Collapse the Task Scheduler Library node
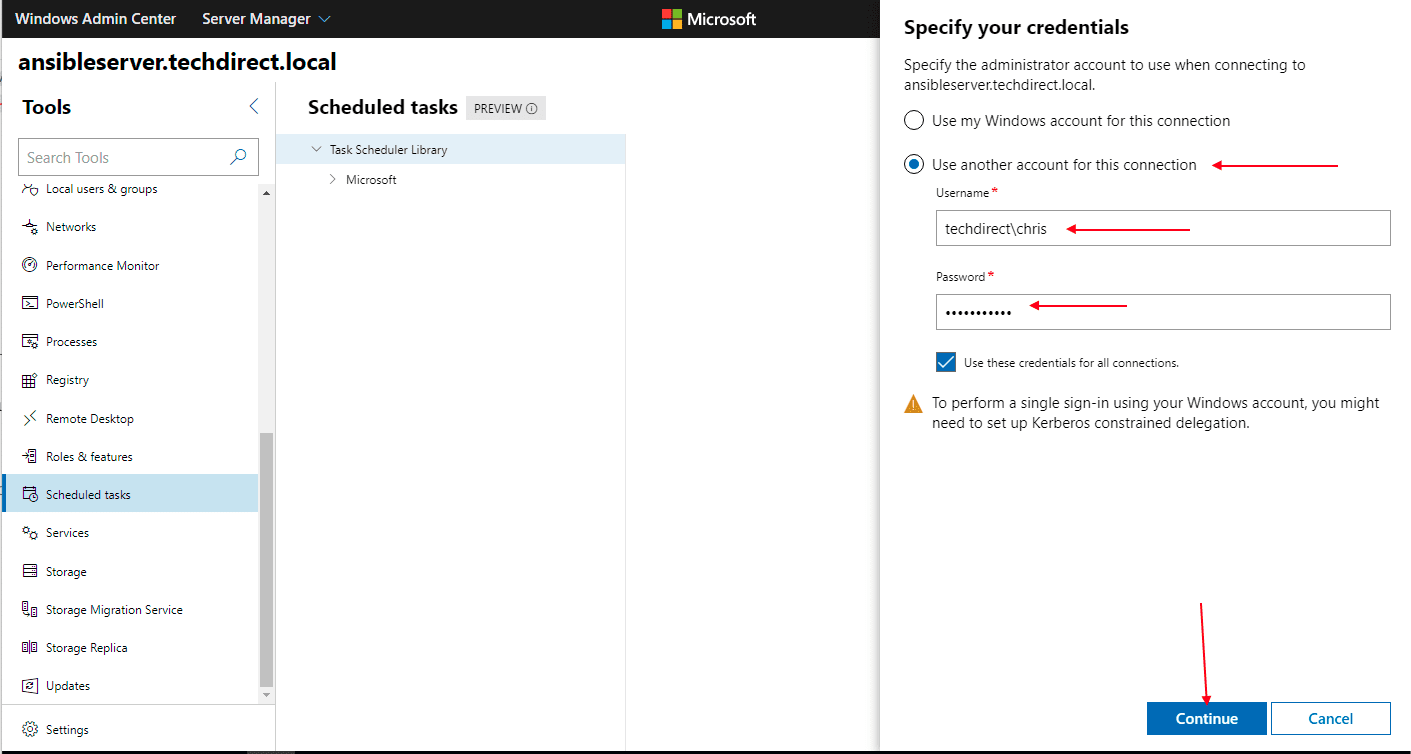The image size is (1411, 754). [x=316, y=150]
